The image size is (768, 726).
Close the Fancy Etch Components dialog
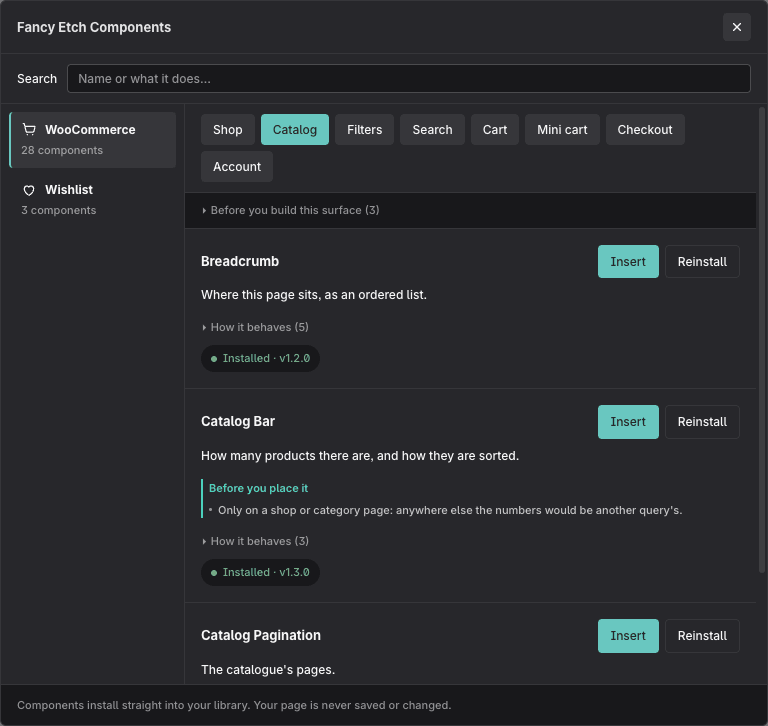[736, 27]
